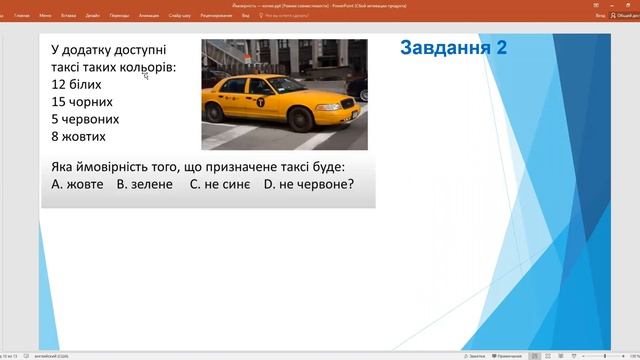This screenshot has height=360, width=640.
Task: Open the Вставка ribbon tab
Action: coord(68,16)
